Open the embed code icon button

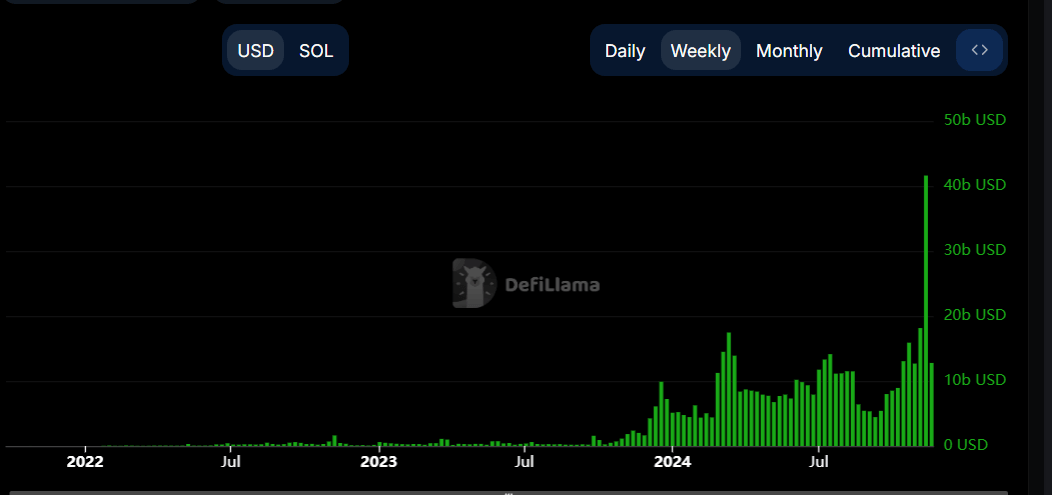(x=980, y=50)
